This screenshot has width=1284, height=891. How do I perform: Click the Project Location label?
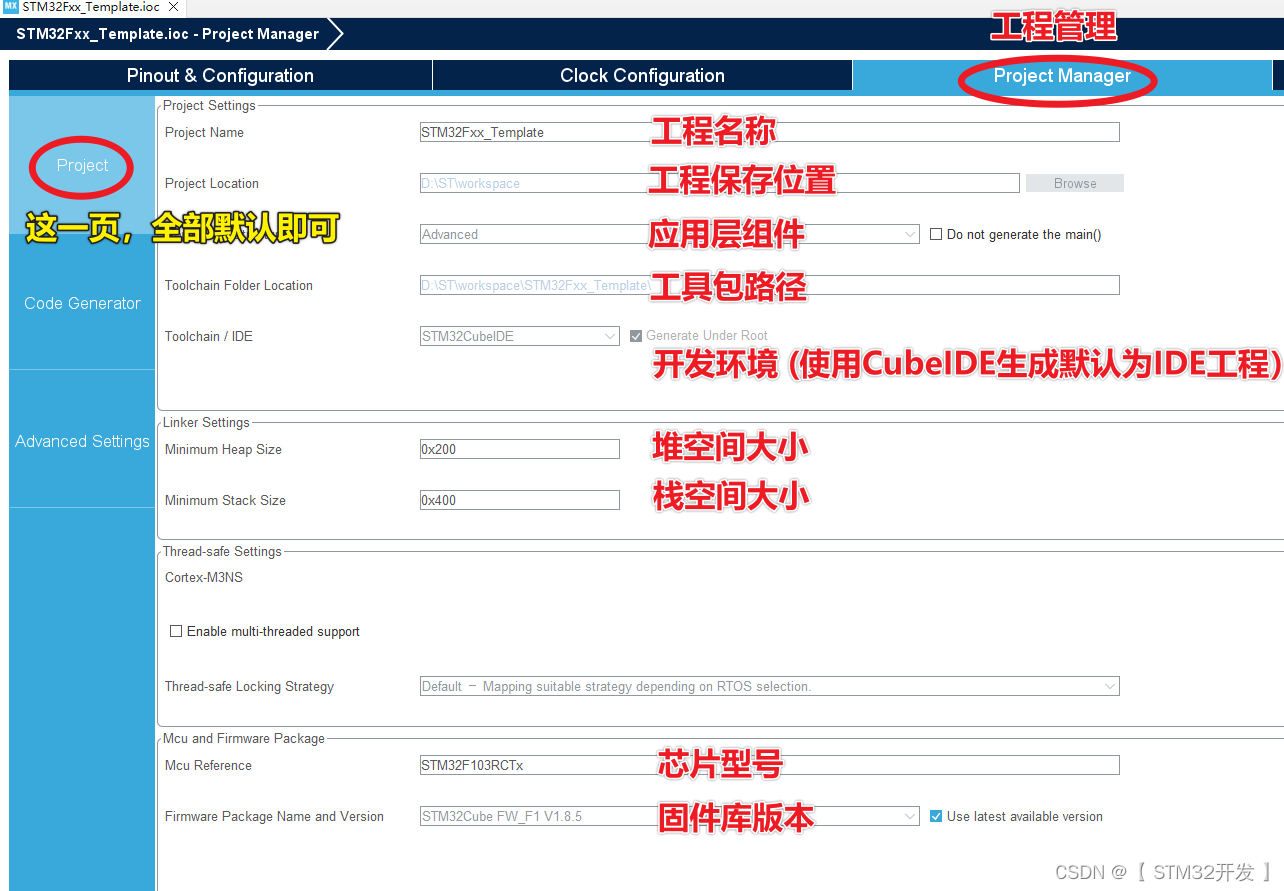click(x=212, y=183)
